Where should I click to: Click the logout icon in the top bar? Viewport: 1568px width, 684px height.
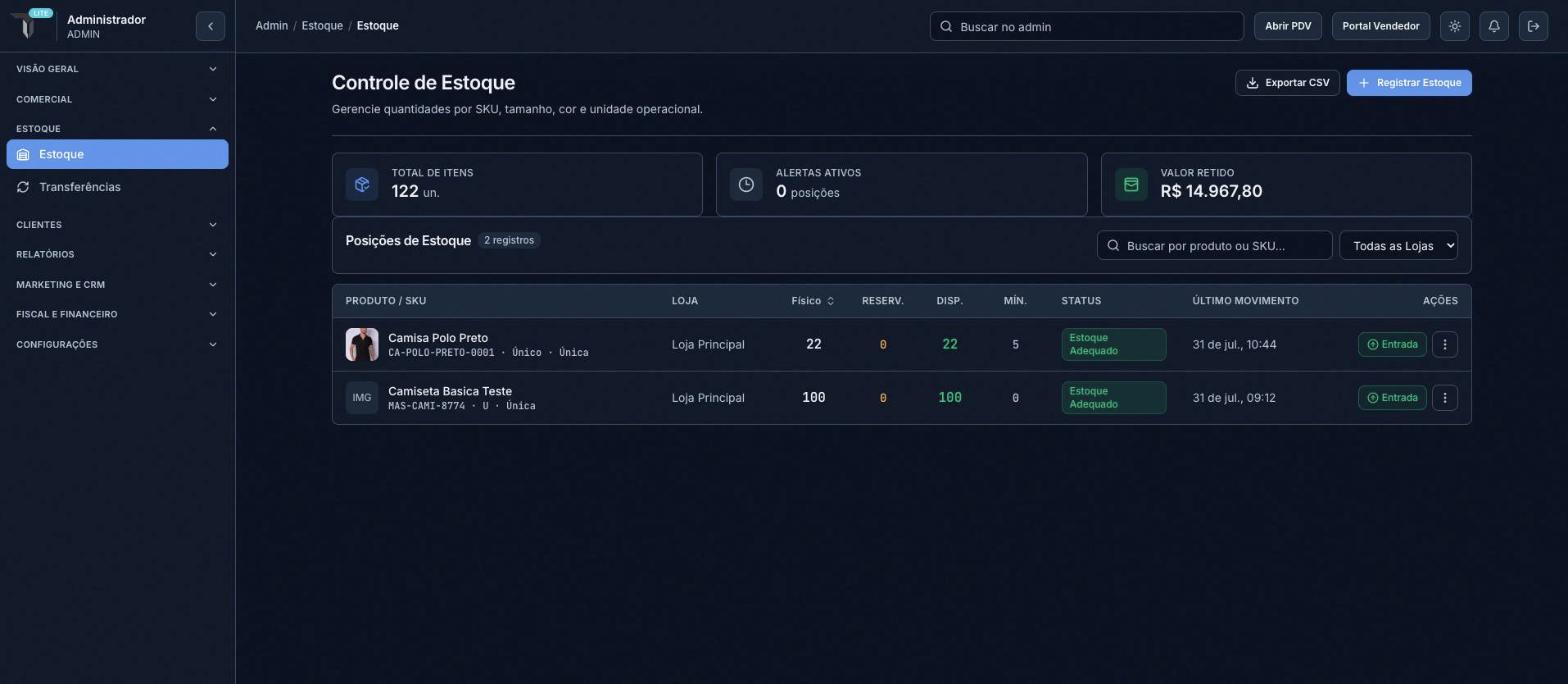pos(1533,26)
